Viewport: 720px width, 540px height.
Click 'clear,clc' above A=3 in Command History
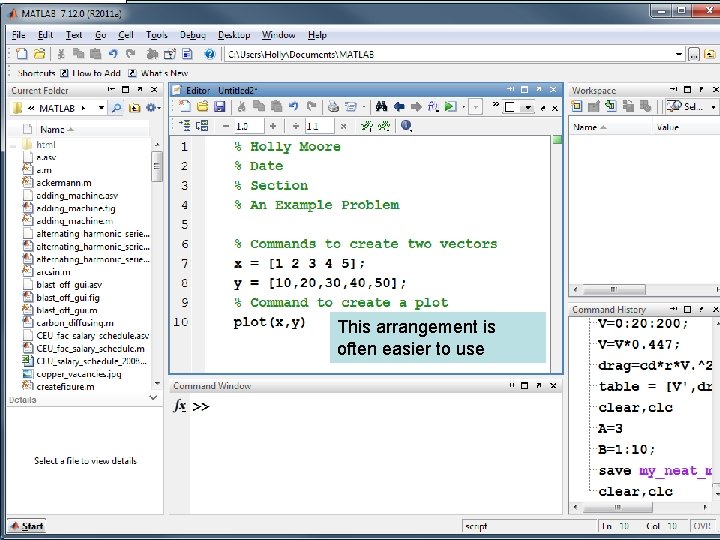click(x=636, y=408)
